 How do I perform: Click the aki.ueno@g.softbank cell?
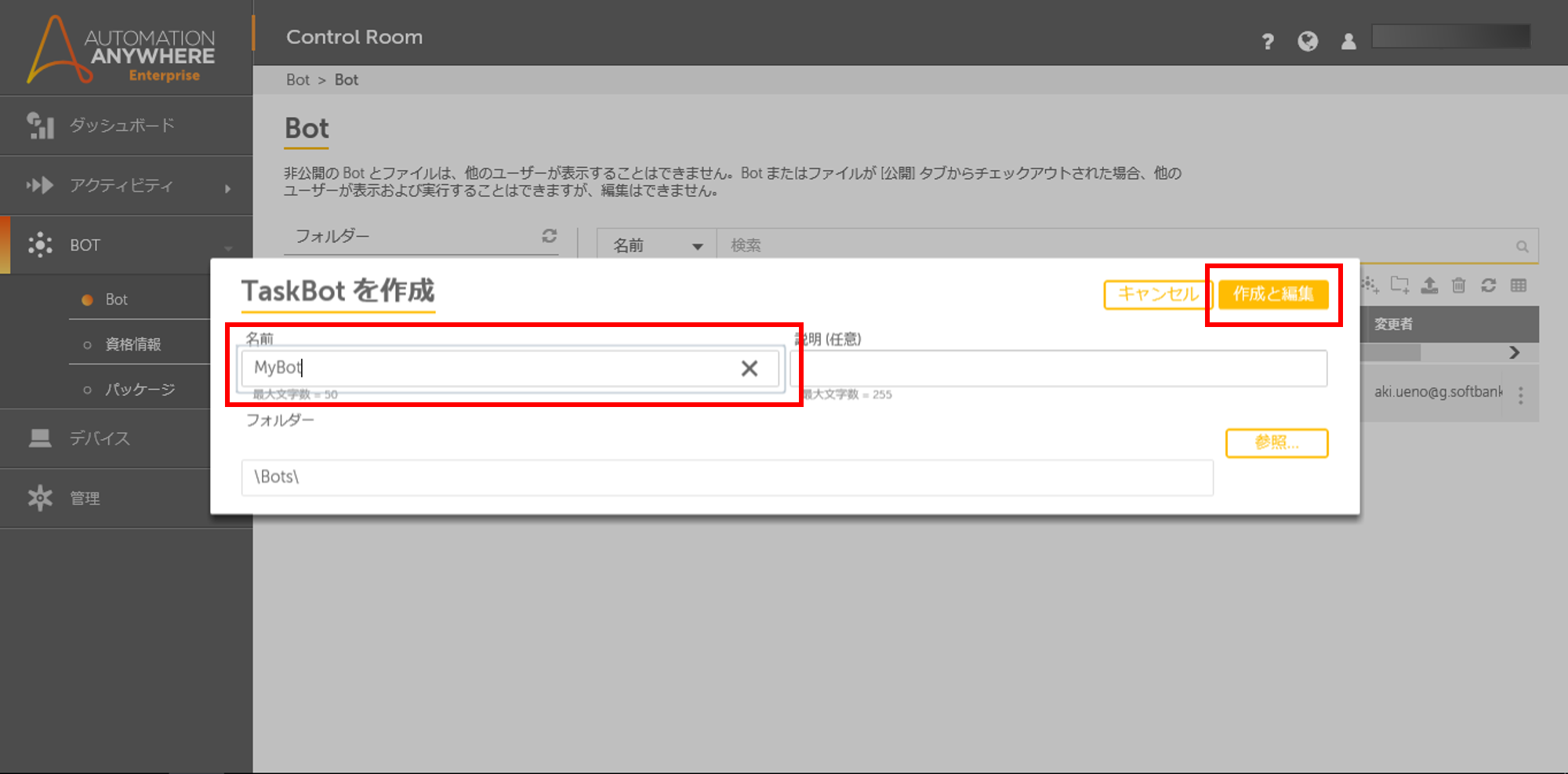[1438, 392]
